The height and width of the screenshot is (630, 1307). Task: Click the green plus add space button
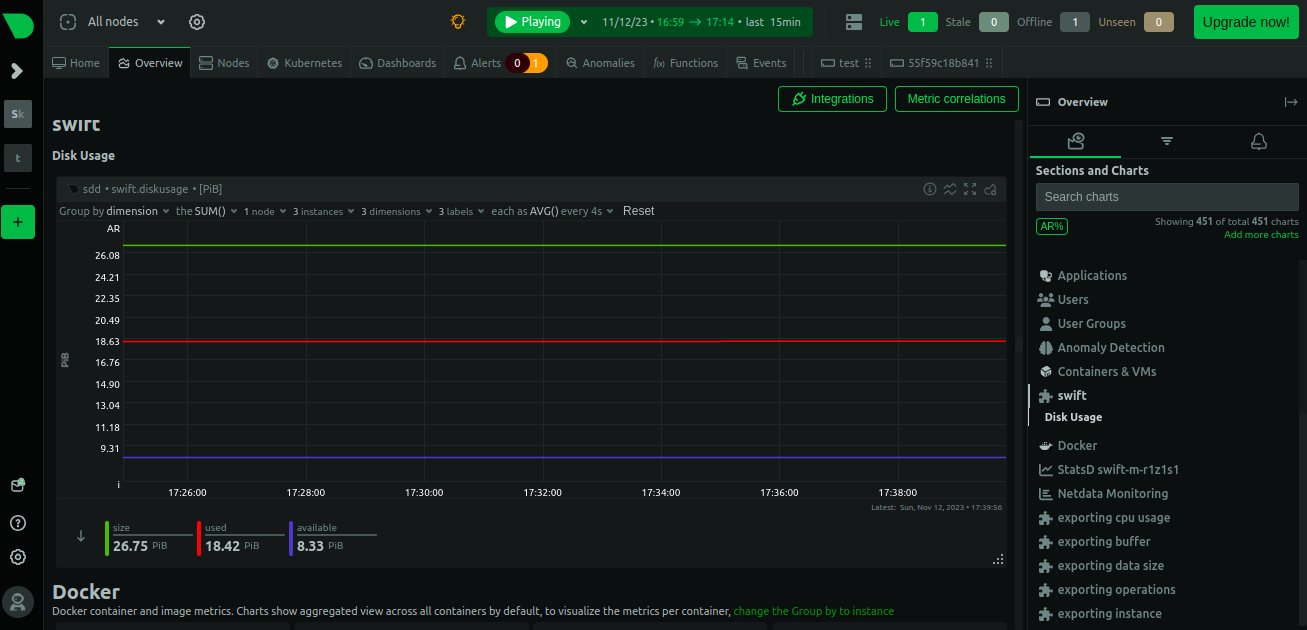(x=18, y=222)
